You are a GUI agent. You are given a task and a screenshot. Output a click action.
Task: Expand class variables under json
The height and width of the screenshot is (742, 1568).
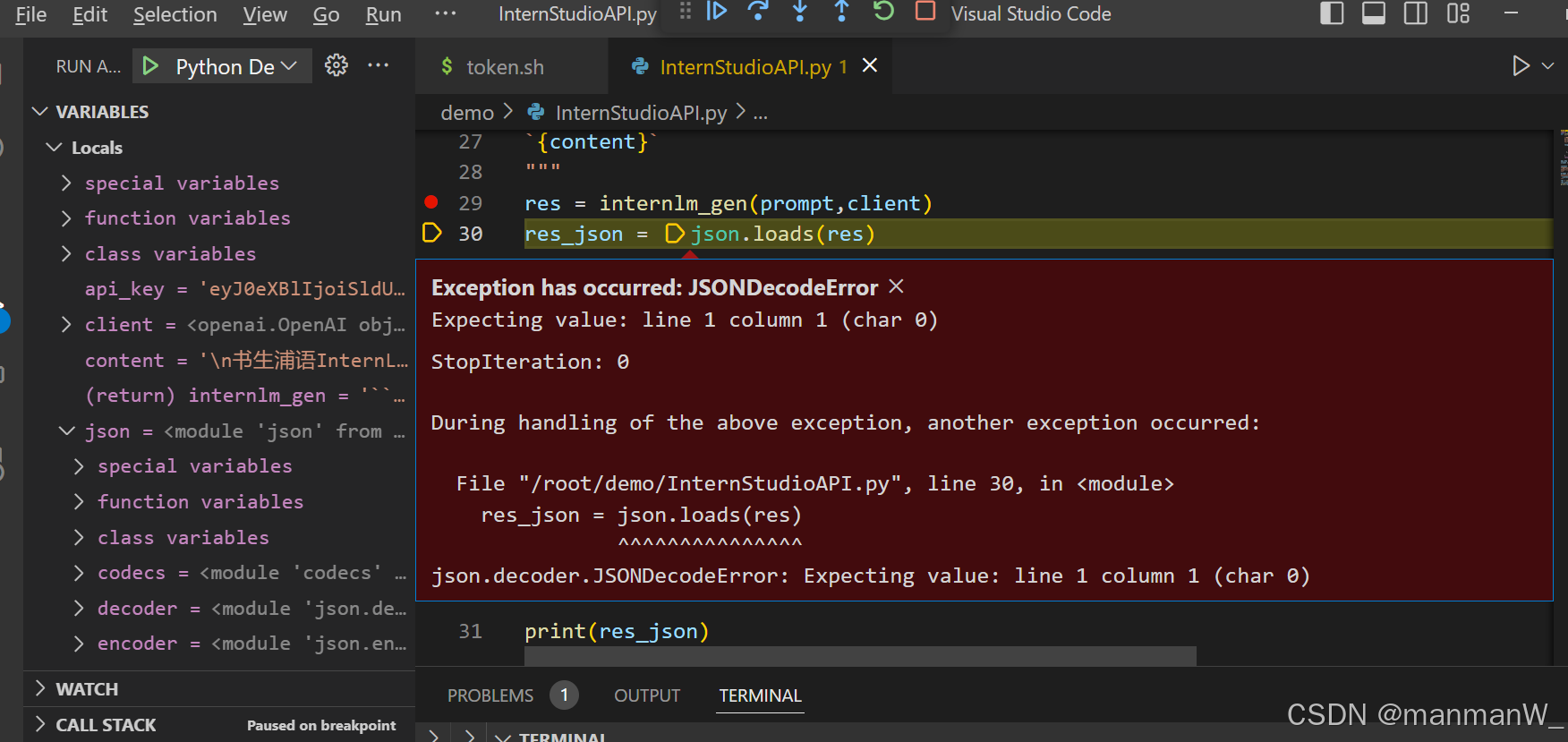click(x=79, y=537)
